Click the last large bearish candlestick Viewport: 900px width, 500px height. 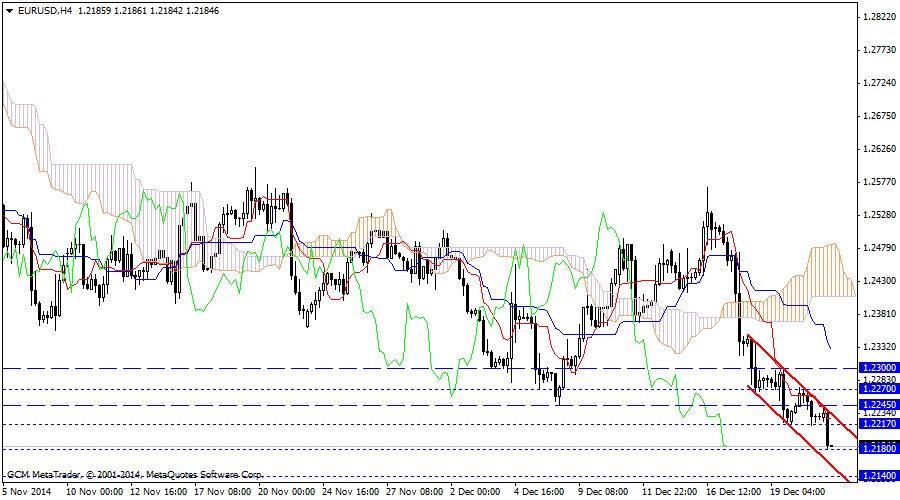[x=829, y=429]
